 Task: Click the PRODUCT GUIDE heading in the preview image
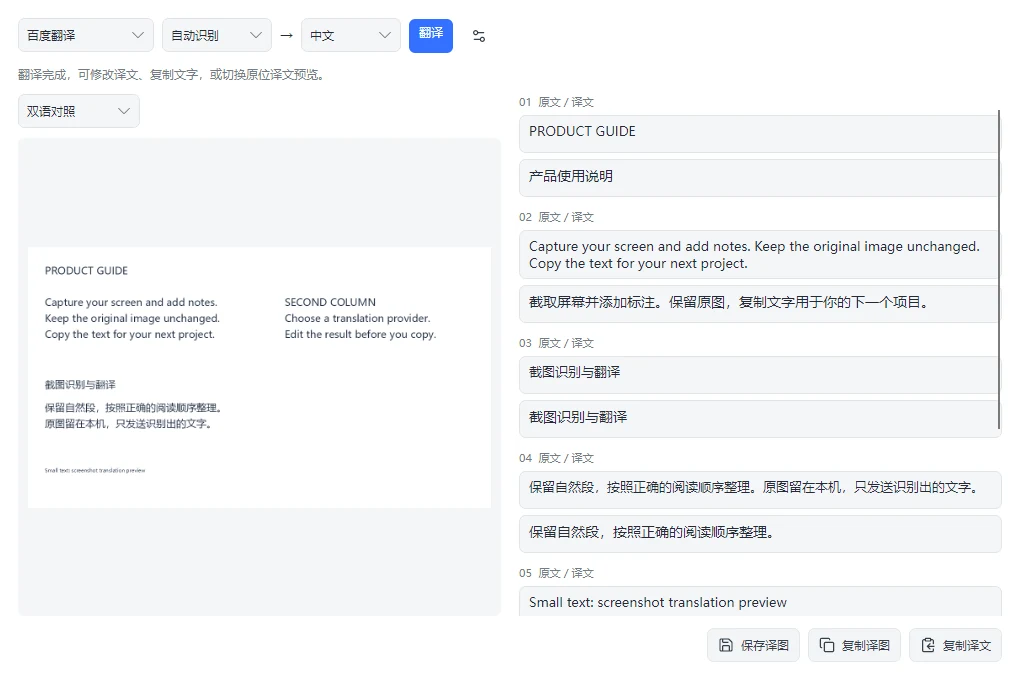pos(87,271)
